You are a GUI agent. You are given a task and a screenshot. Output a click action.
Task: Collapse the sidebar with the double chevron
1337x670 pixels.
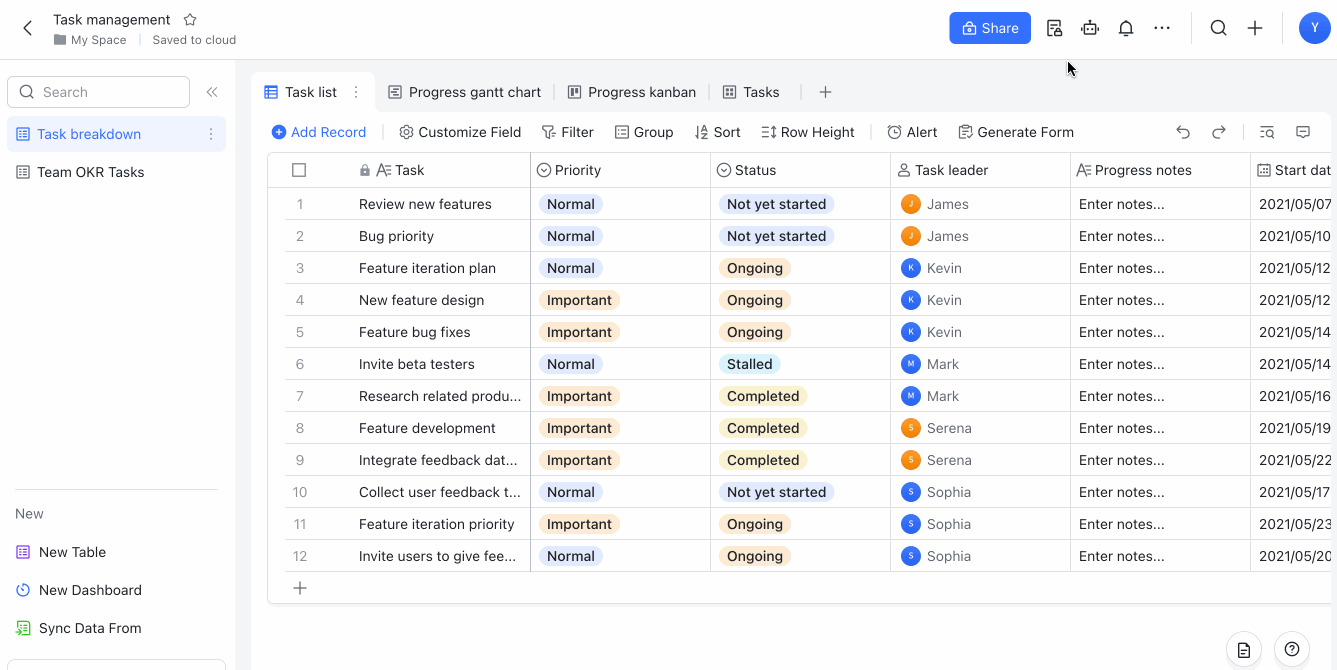pyautogui.click(x=212, y=91)
